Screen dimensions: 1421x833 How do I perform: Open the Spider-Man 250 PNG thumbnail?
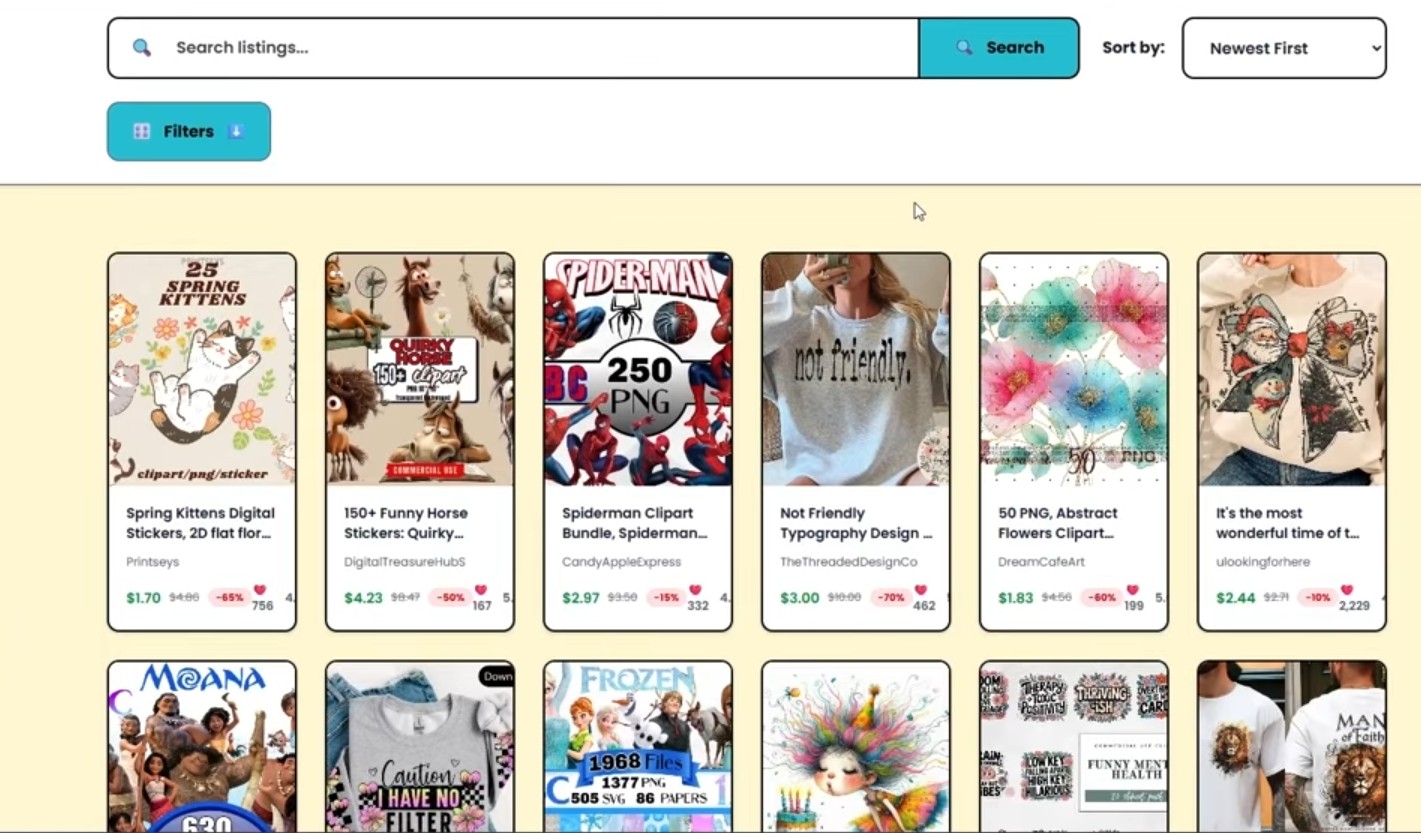tap(638, 369)
